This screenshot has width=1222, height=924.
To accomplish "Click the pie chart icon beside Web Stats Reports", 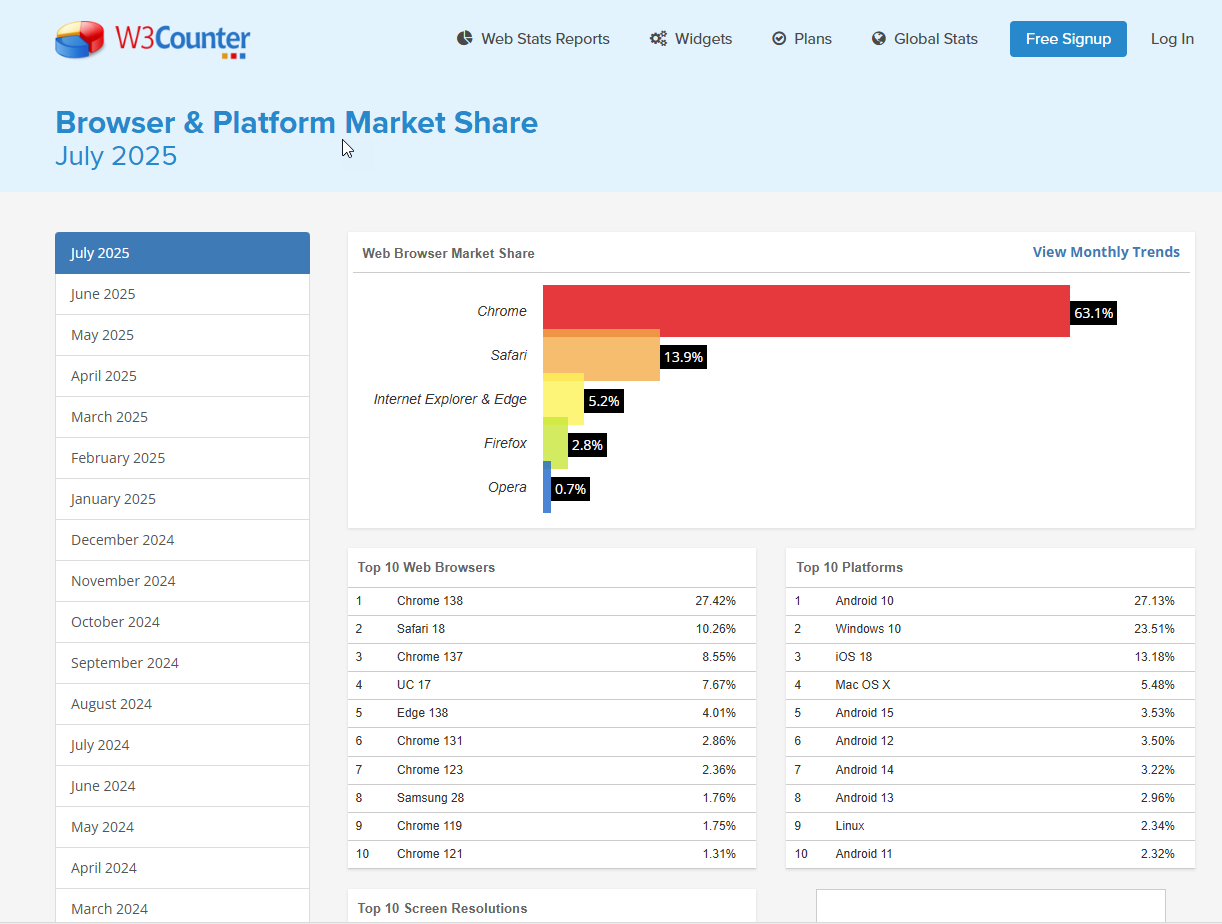I will point(464,39).
